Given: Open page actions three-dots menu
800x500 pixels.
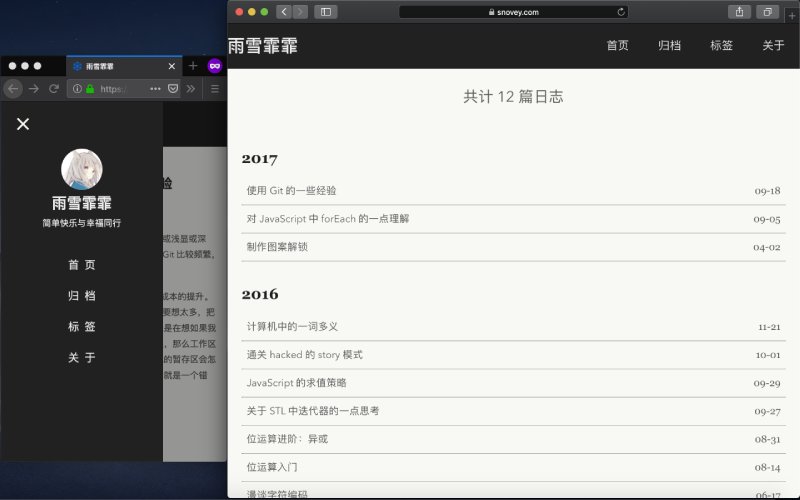Looking at the screenshot, I should tap(155, 89).
